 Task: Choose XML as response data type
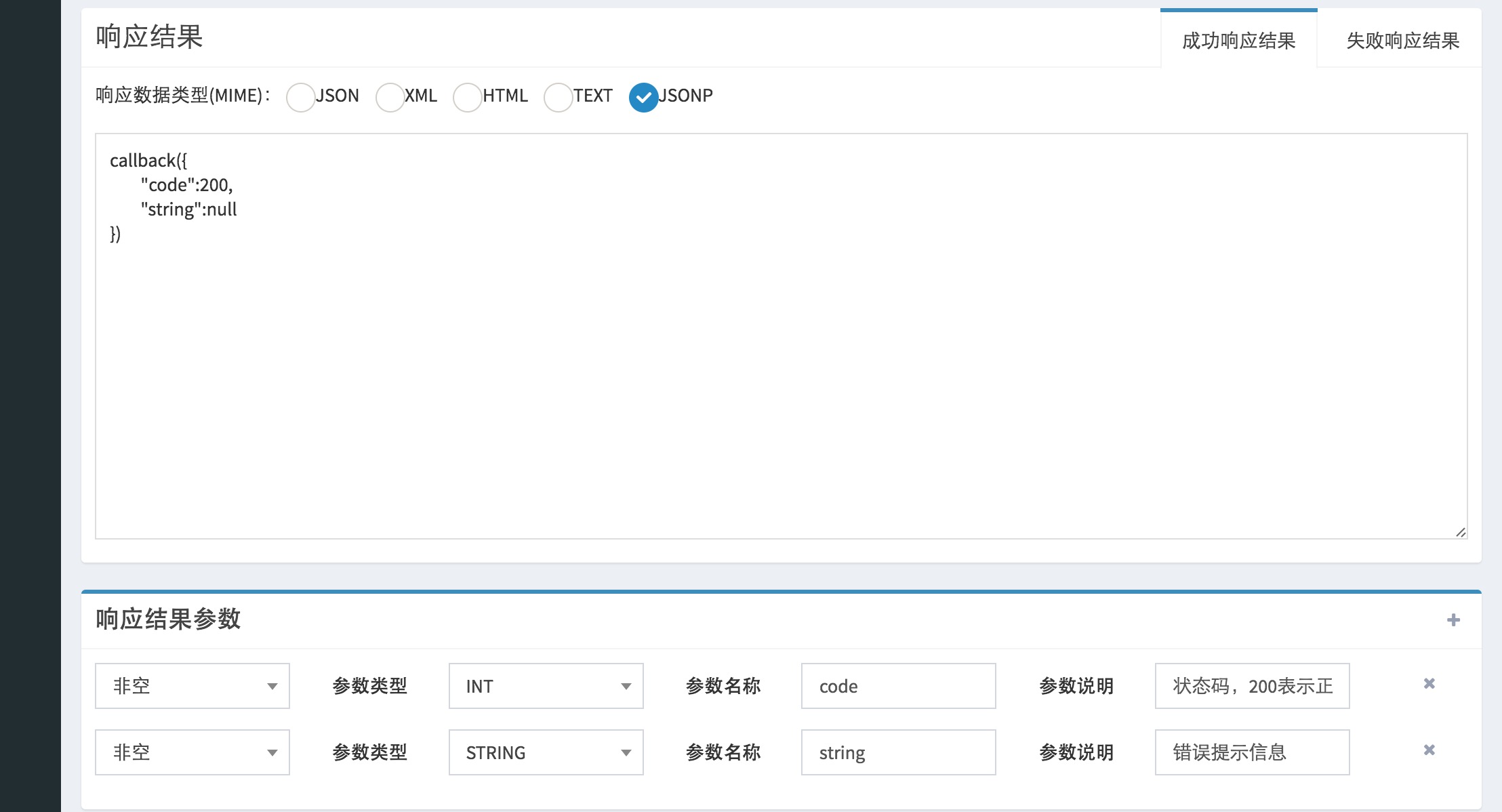pos(390,97)
